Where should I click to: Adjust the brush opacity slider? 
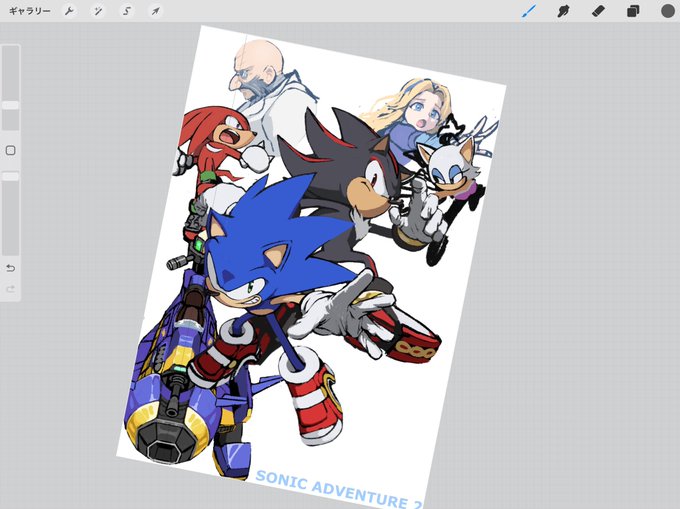click(x=11, y=213)
